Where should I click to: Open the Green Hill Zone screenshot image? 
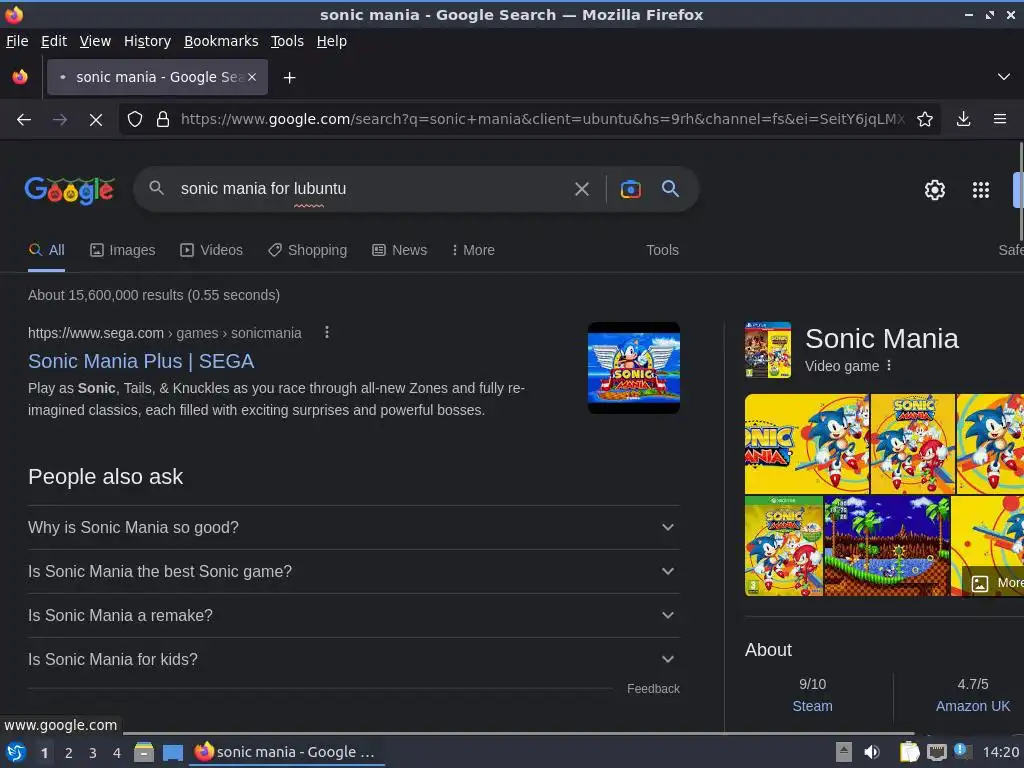(x=887, y=546)
